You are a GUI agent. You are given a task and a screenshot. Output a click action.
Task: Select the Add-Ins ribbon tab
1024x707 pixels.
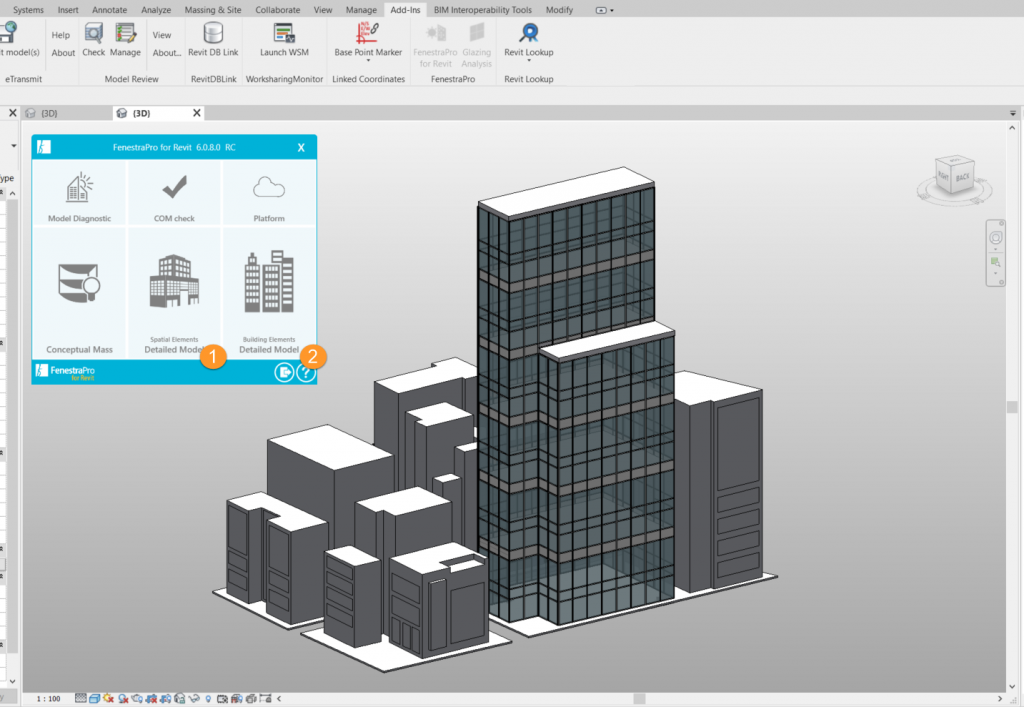405,10
